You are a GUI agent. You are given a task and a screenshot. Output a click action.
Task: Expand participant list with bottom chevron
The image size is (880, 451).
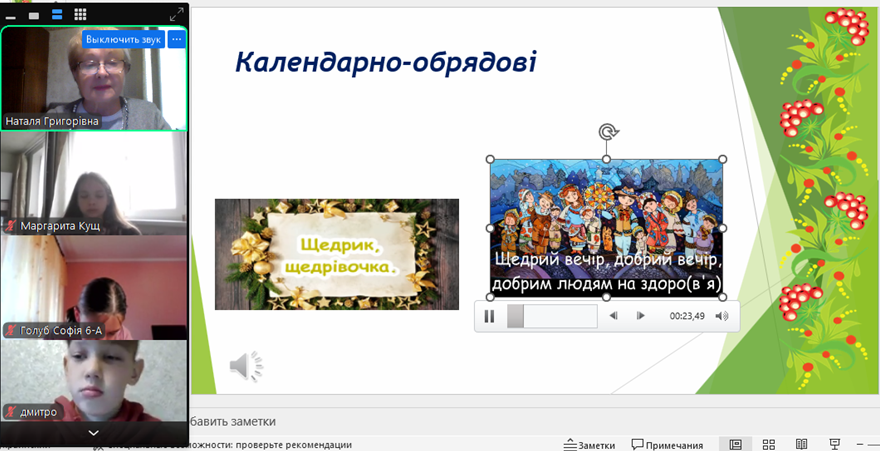tap(93, 432)
